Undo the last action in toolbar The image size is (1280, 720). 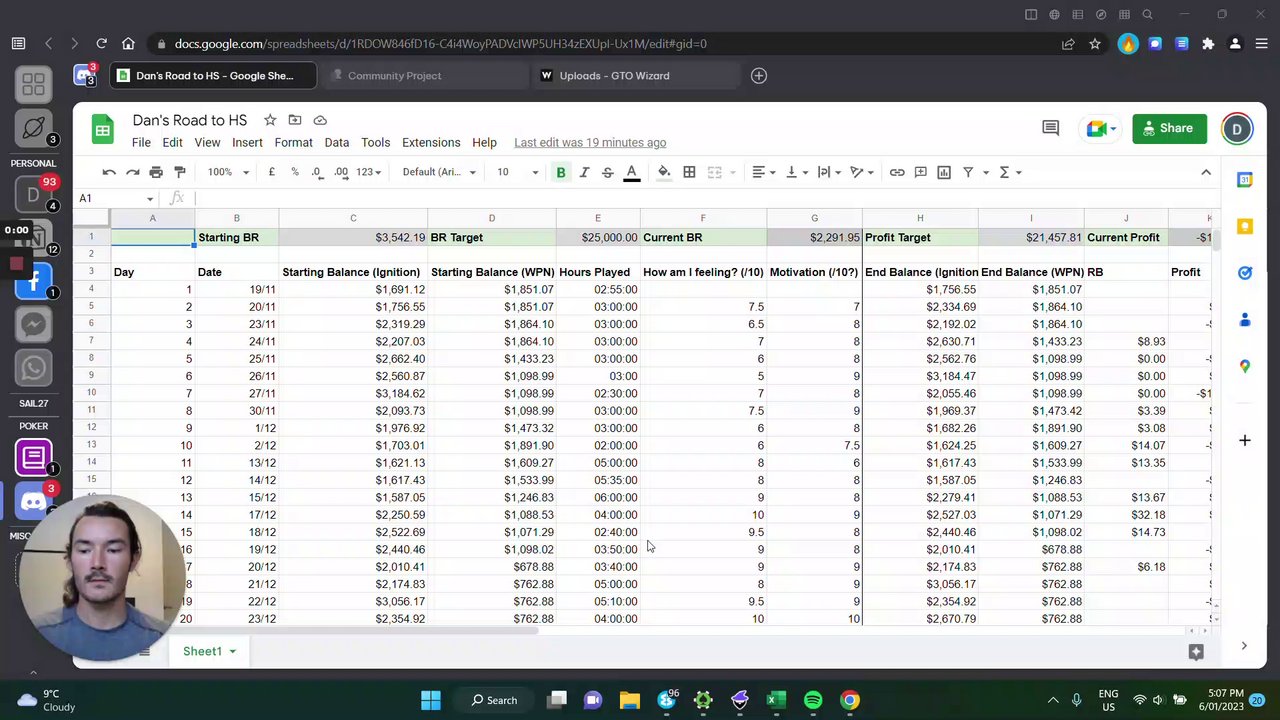pos(109,172)
